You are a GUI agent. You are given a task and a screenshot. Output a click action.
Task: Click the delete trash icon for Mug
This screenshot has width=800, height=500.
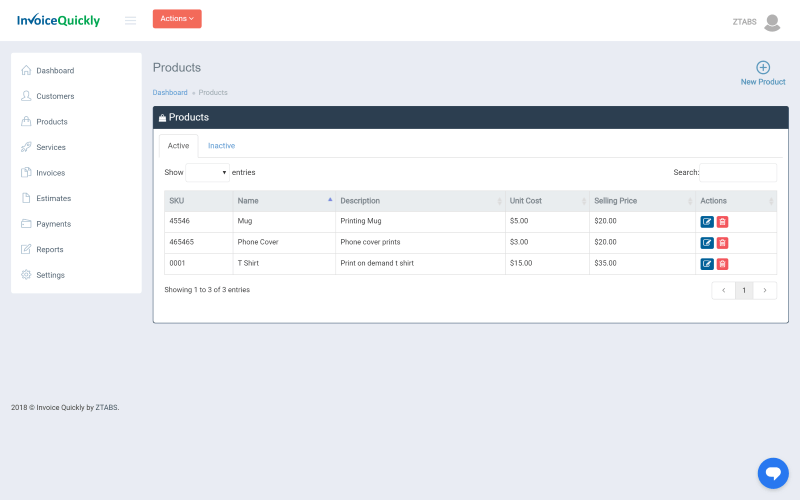(x=722, y=222)
